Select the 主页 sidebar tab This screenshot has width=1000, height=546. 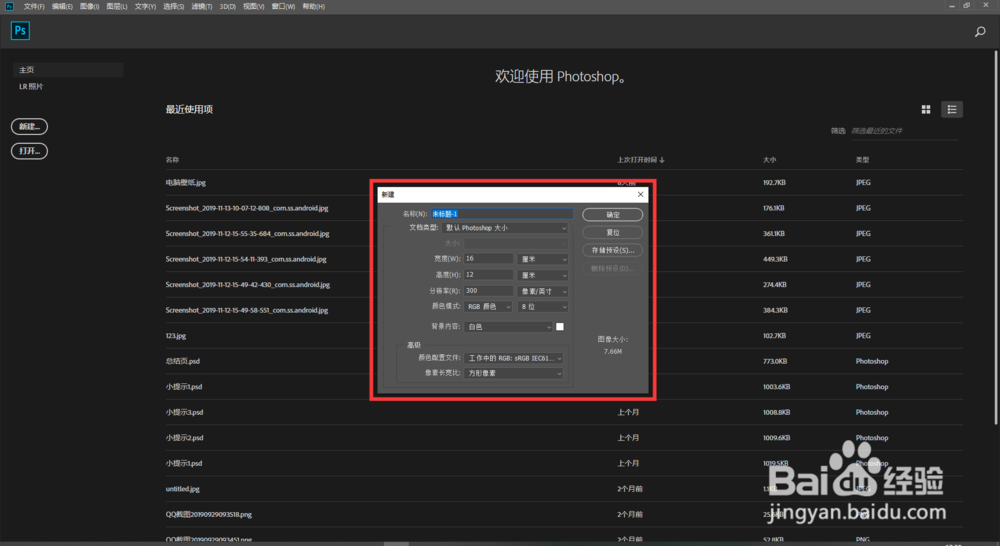point(68,70)
